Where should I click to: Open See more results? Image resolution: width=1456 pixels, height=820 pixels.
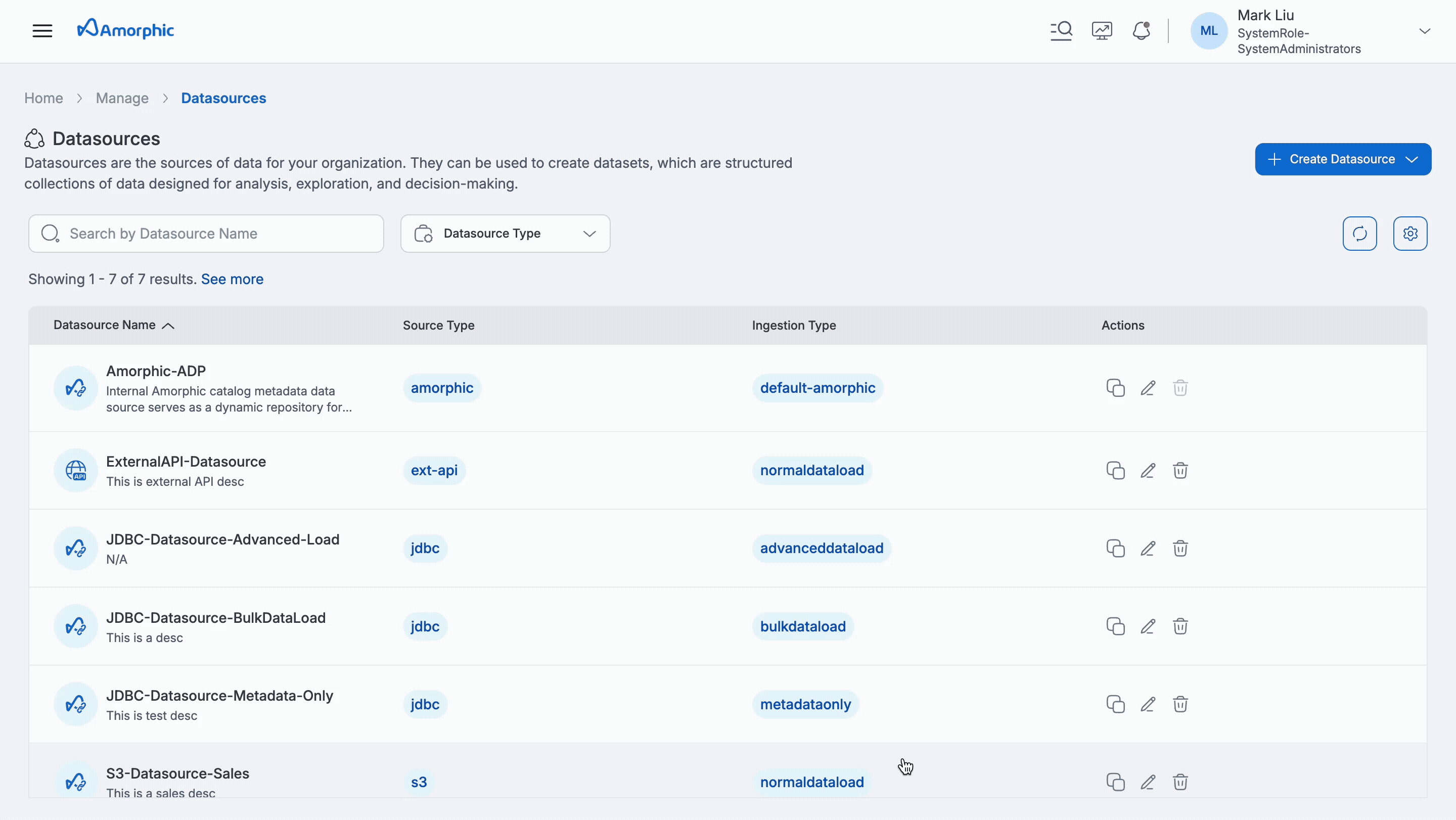pyautogui.click(x=232, y=279)
